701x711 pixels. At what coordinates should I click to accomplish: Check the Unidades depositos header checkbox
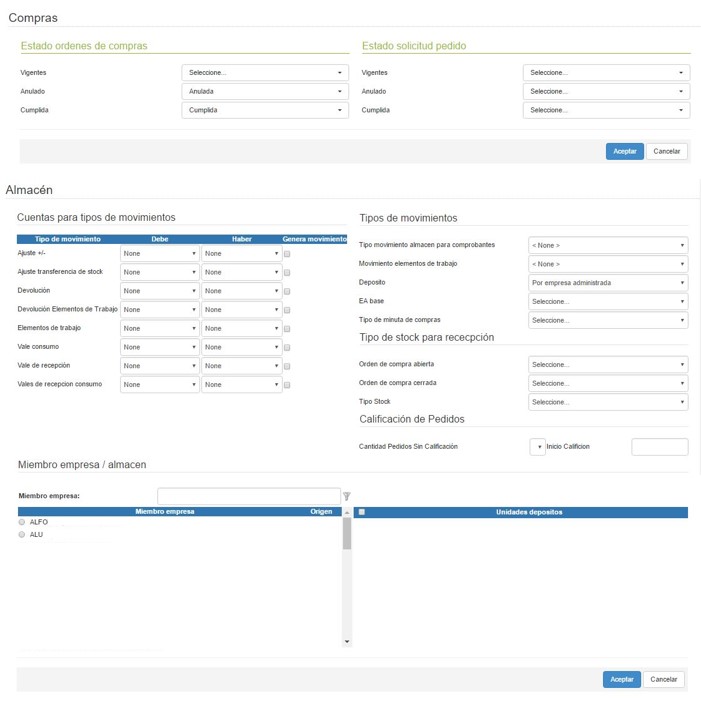[362, 512]
